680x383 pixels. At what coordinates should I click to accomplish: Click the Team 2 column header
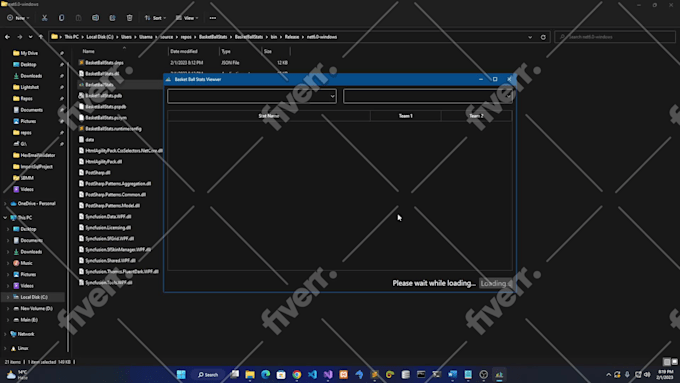click(x=476, y=116)
